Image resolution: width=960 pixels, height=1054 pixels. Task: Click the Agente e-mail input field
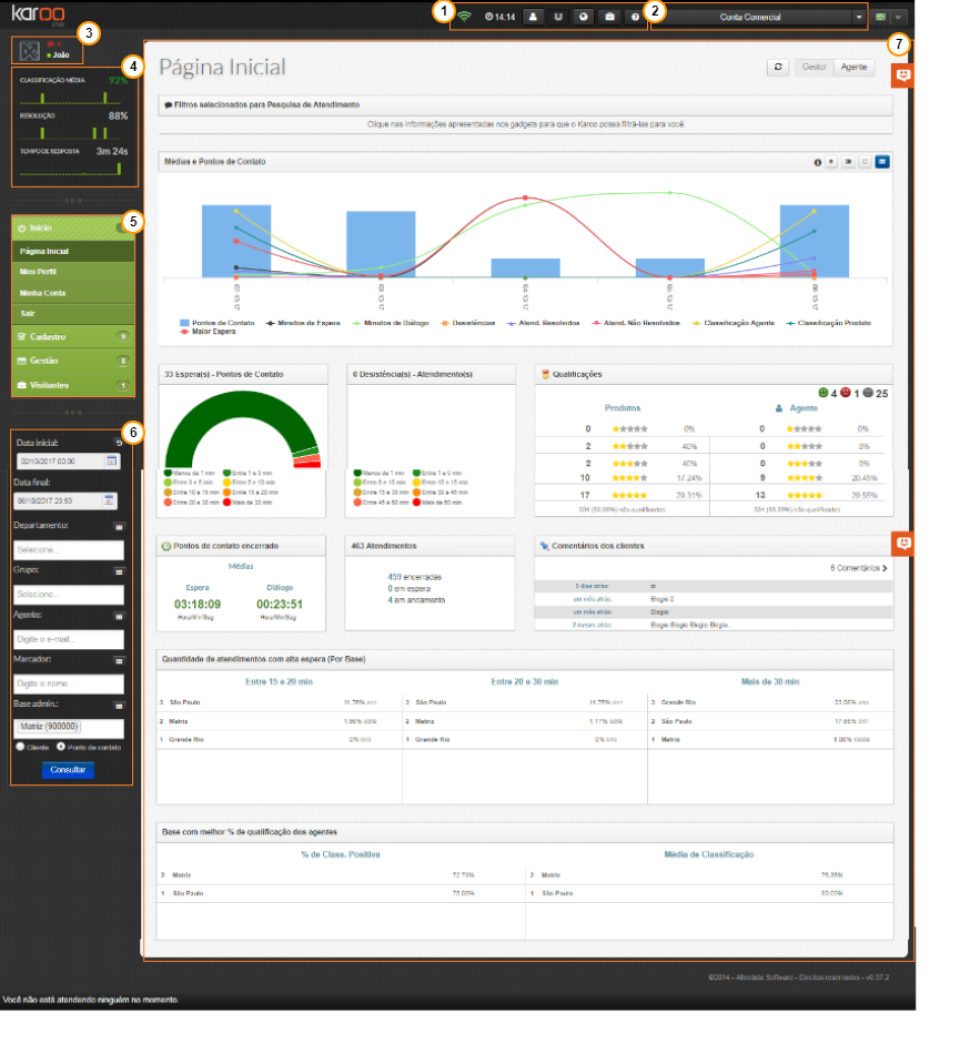point(69,640)
